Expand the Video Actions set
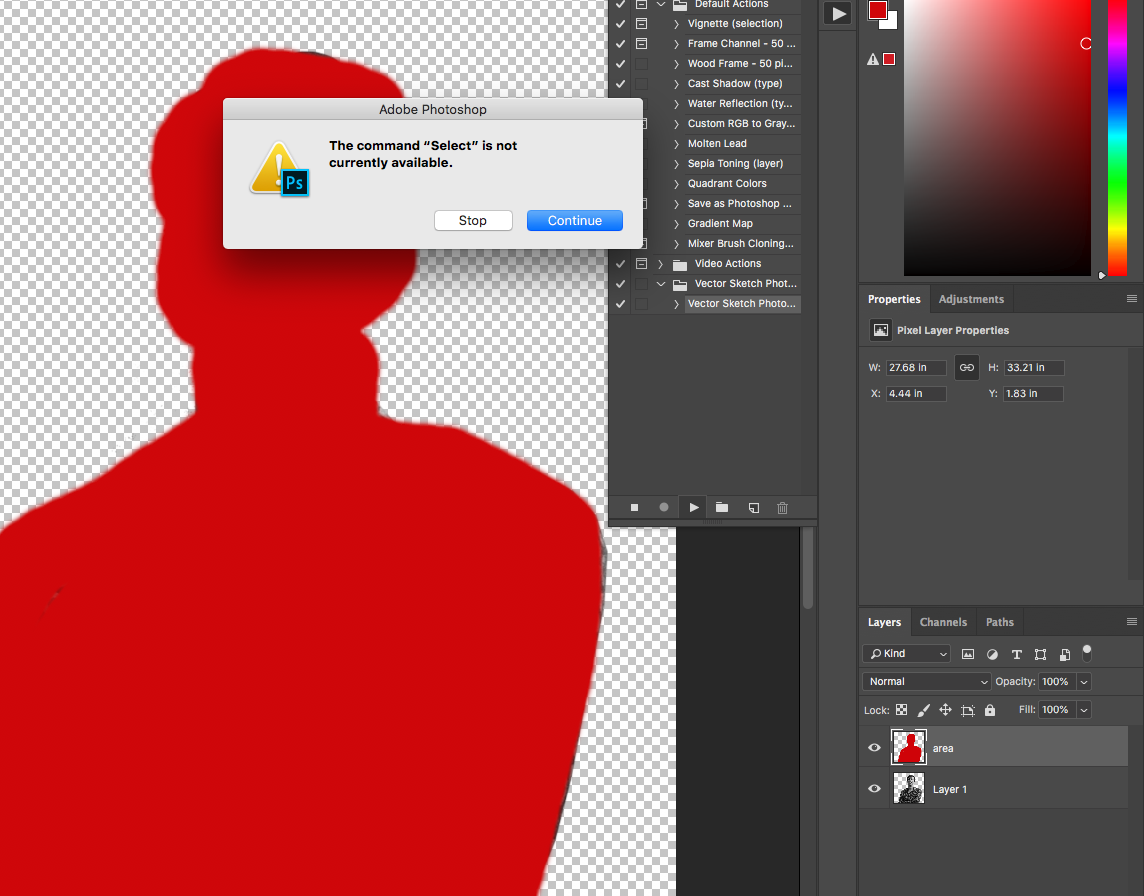 click(660, 264)
